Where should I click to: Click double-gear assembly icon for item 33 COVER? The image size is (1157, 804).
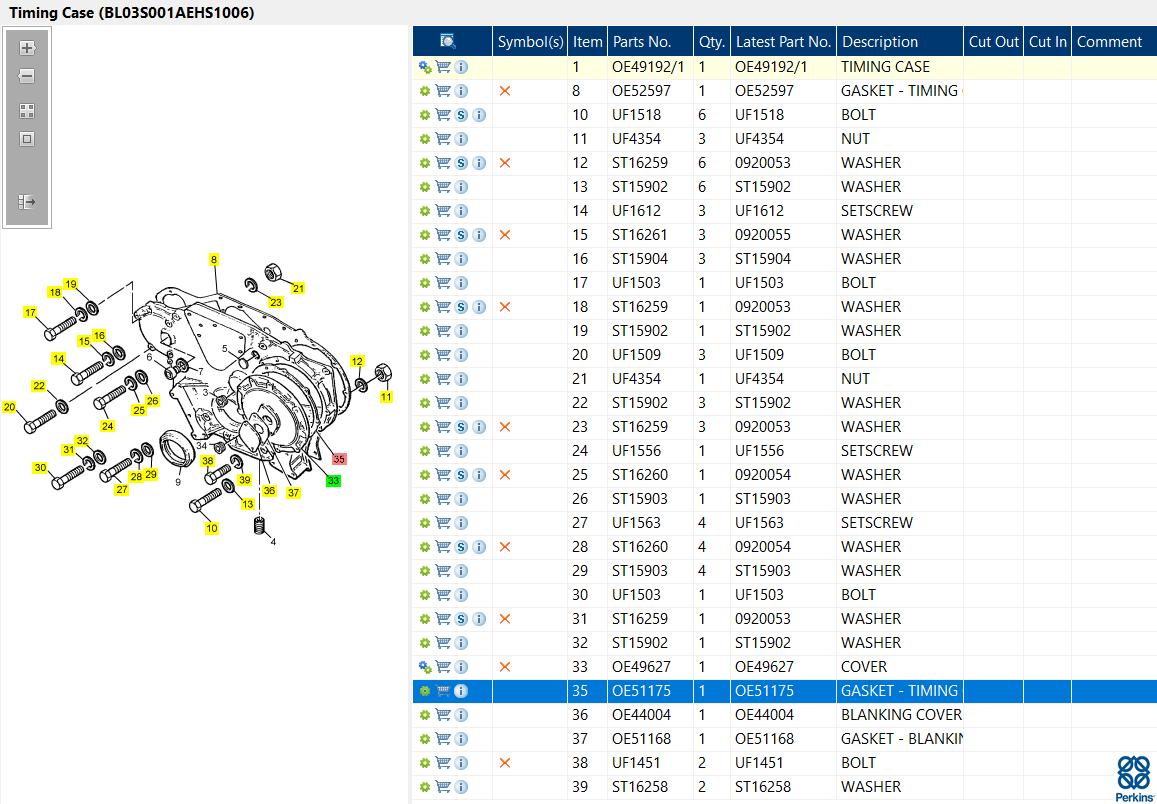(x=425, y=667)
